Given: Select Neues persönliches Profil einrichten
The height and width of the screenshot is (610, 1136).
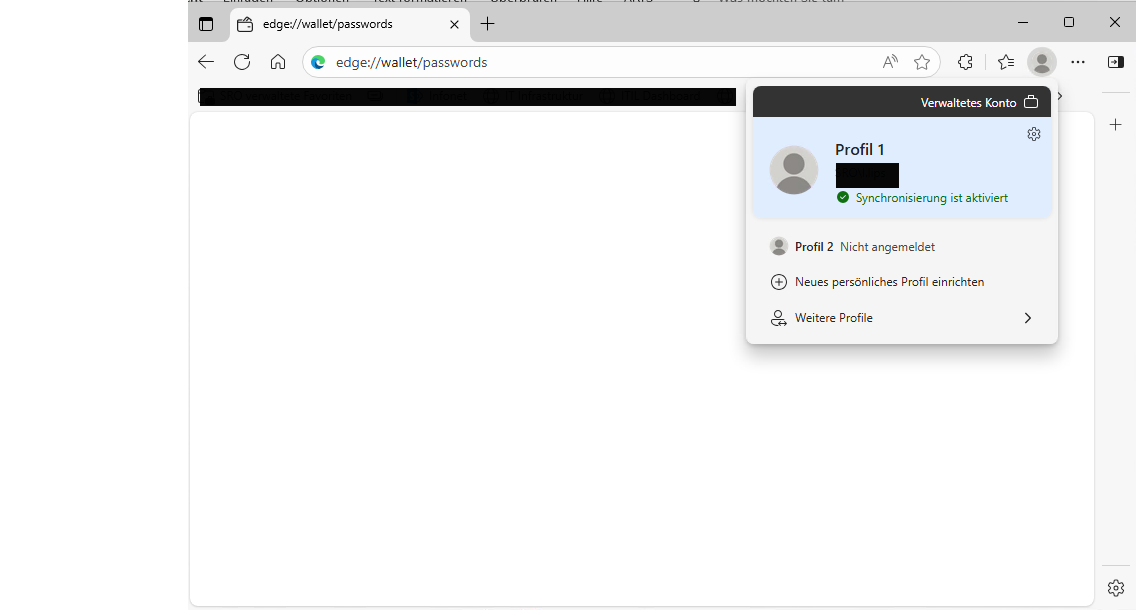Looking at the screenshot, I should click(x=902, y=282).
